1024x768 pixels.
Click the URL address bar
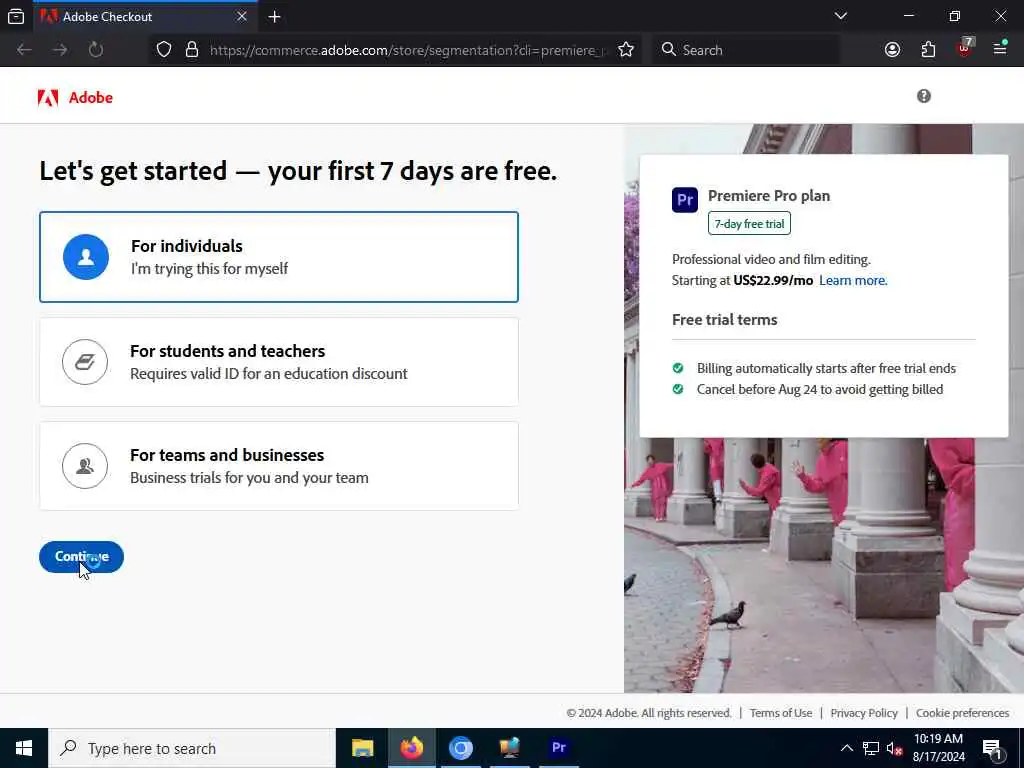coord(408,50)
